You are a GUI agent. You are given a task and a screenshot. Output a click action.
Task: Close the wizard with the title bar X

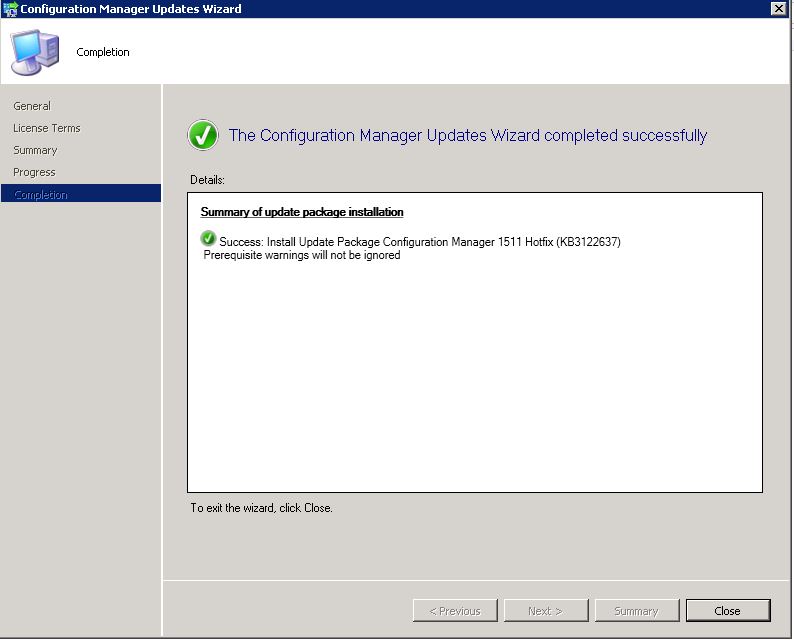click(778, 9)
